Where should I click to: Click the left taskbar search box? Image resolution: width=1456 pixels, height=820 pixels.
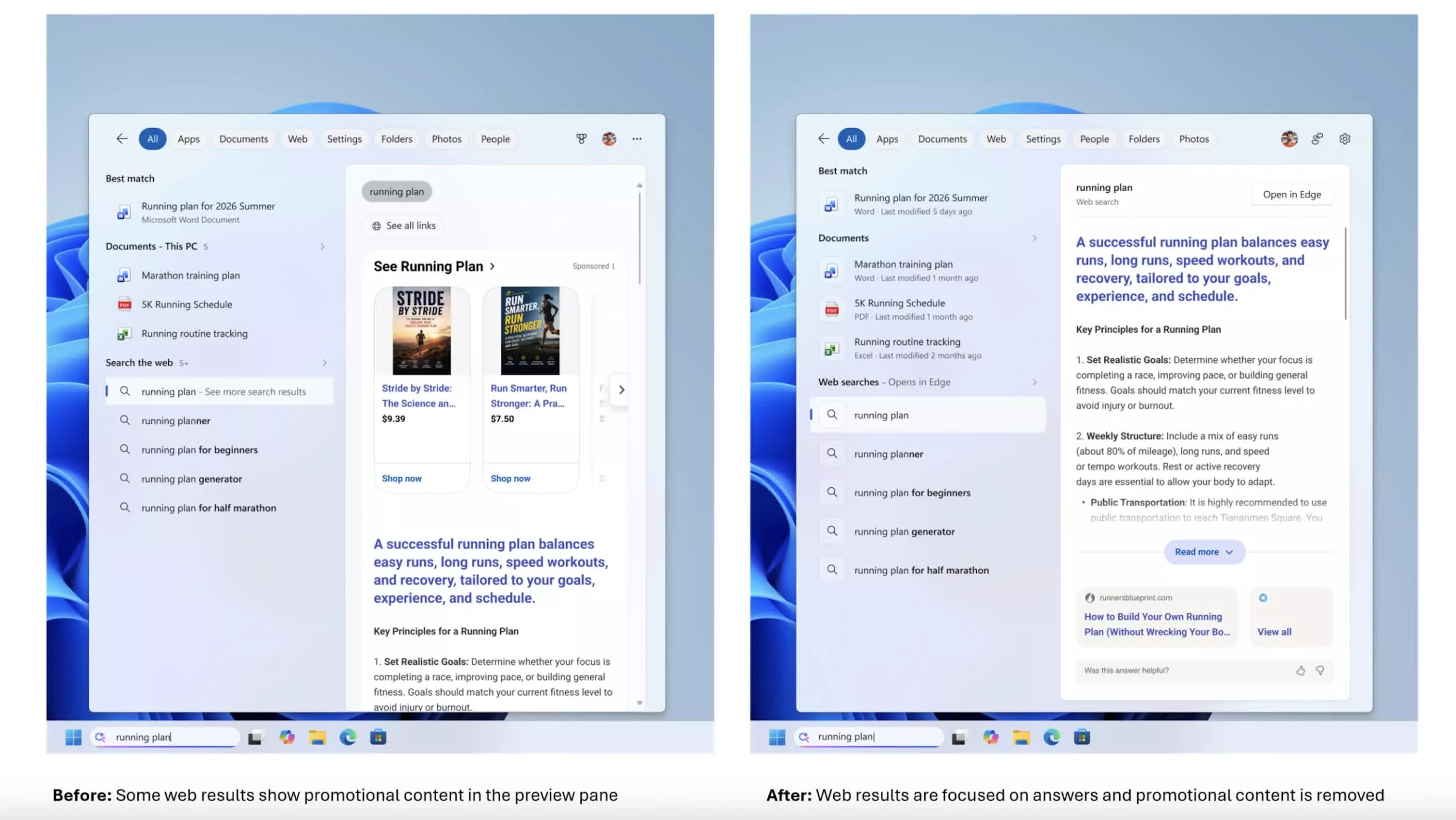pyautogui.click(x=165, y=737)
